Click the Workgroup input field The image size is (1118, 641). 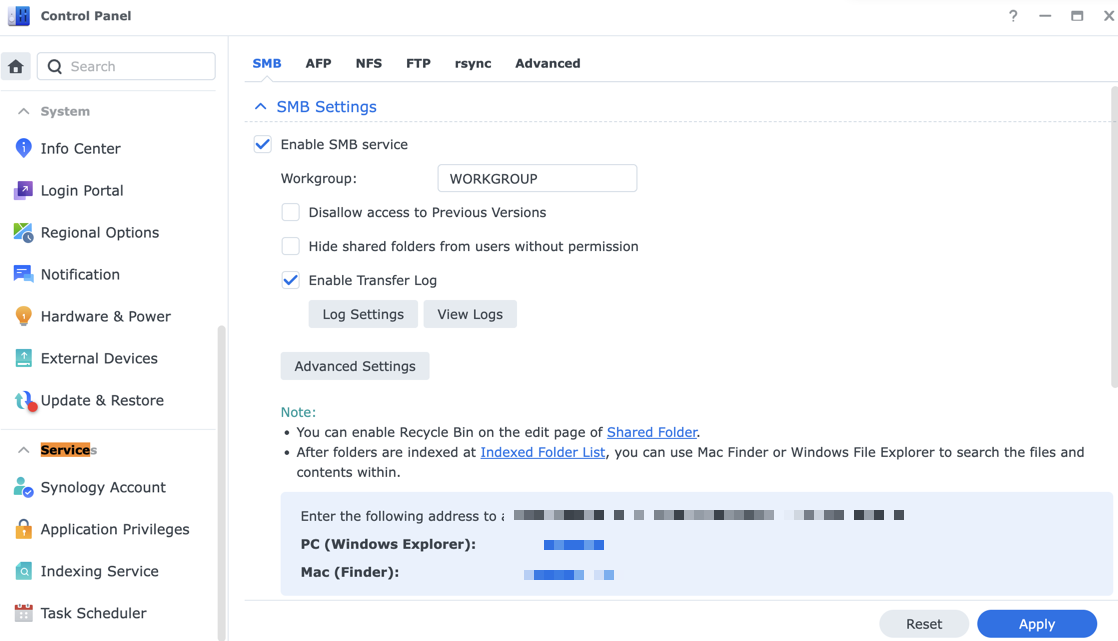(x=537, y=178)
